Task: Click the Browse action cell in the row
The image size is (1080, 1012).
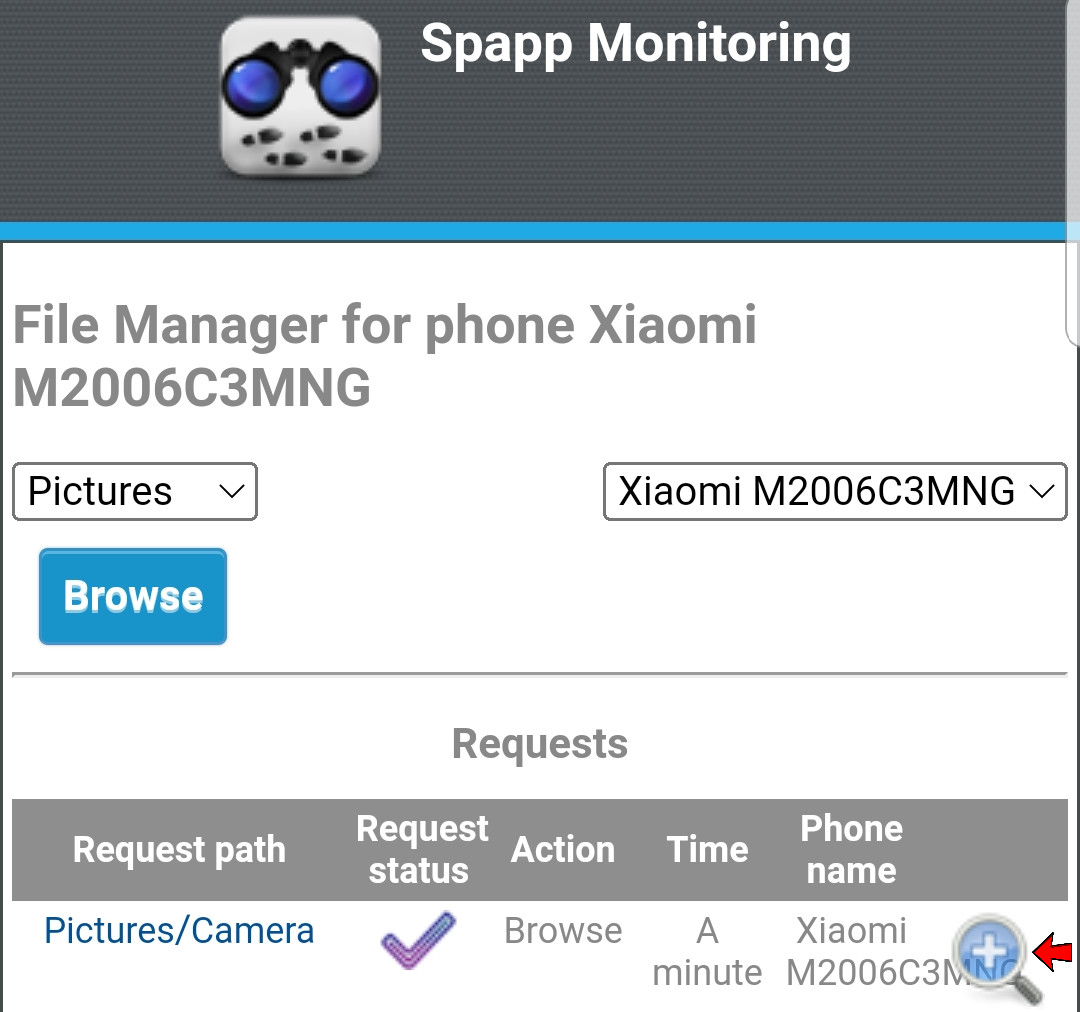Action: pos(563,931)
